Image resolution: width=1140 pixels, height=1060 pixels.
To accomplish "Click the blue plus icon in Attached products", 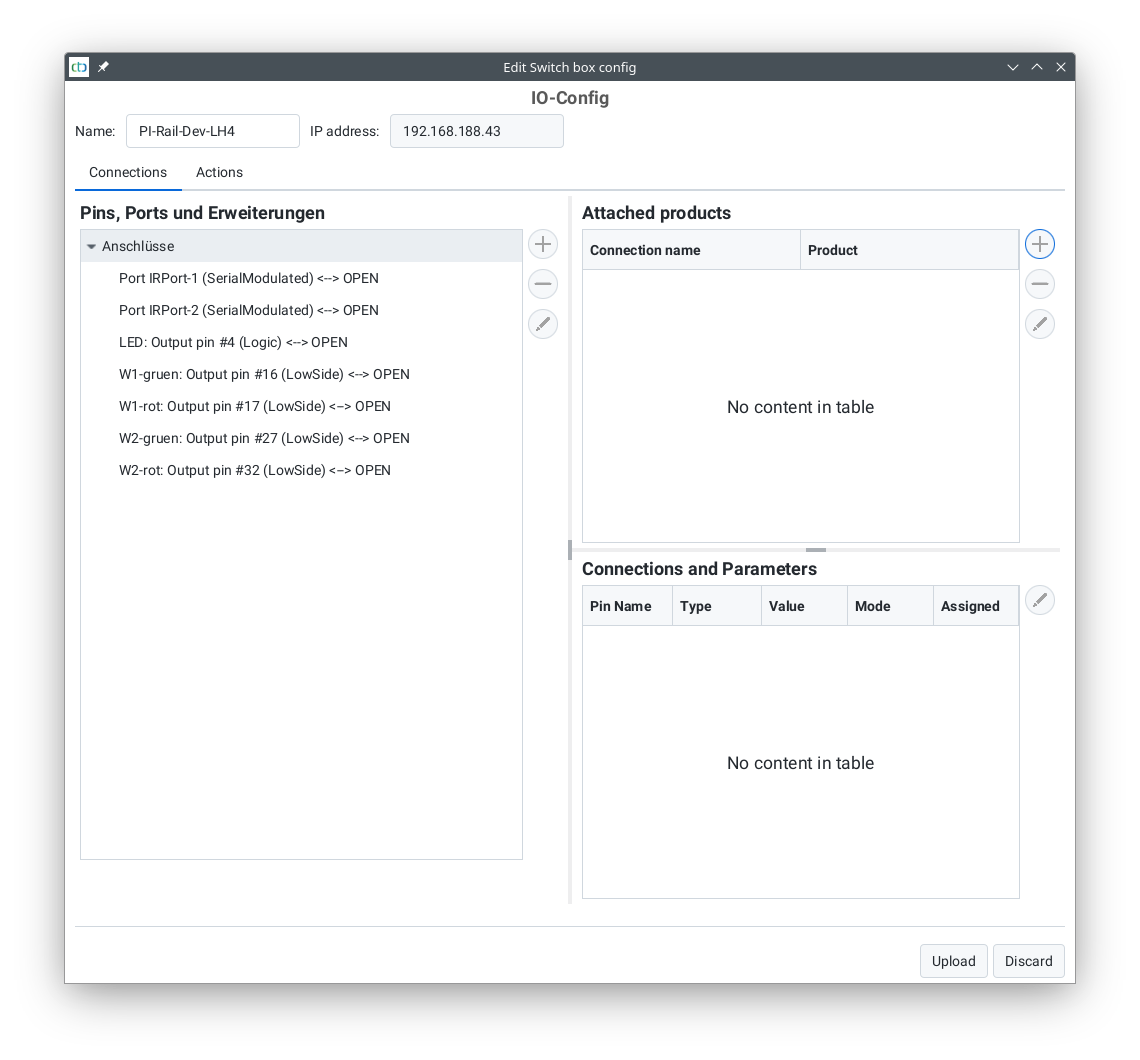I will tap(1039, 243).
